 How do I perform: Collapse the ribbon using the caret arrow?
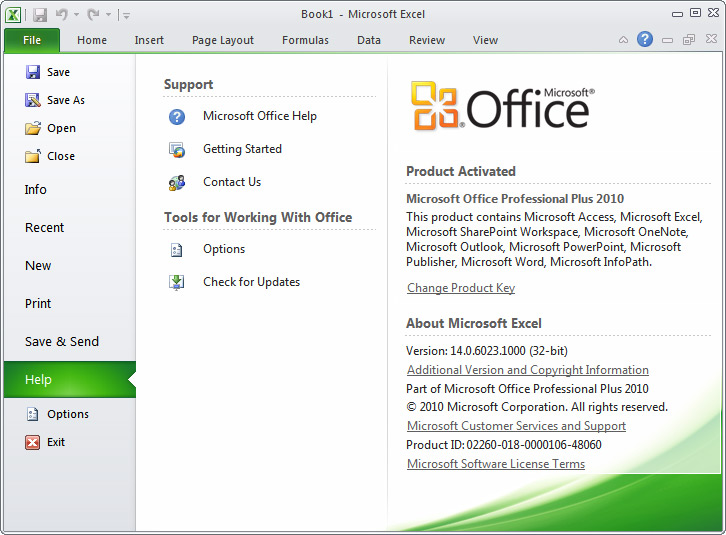tap(623, 40)
